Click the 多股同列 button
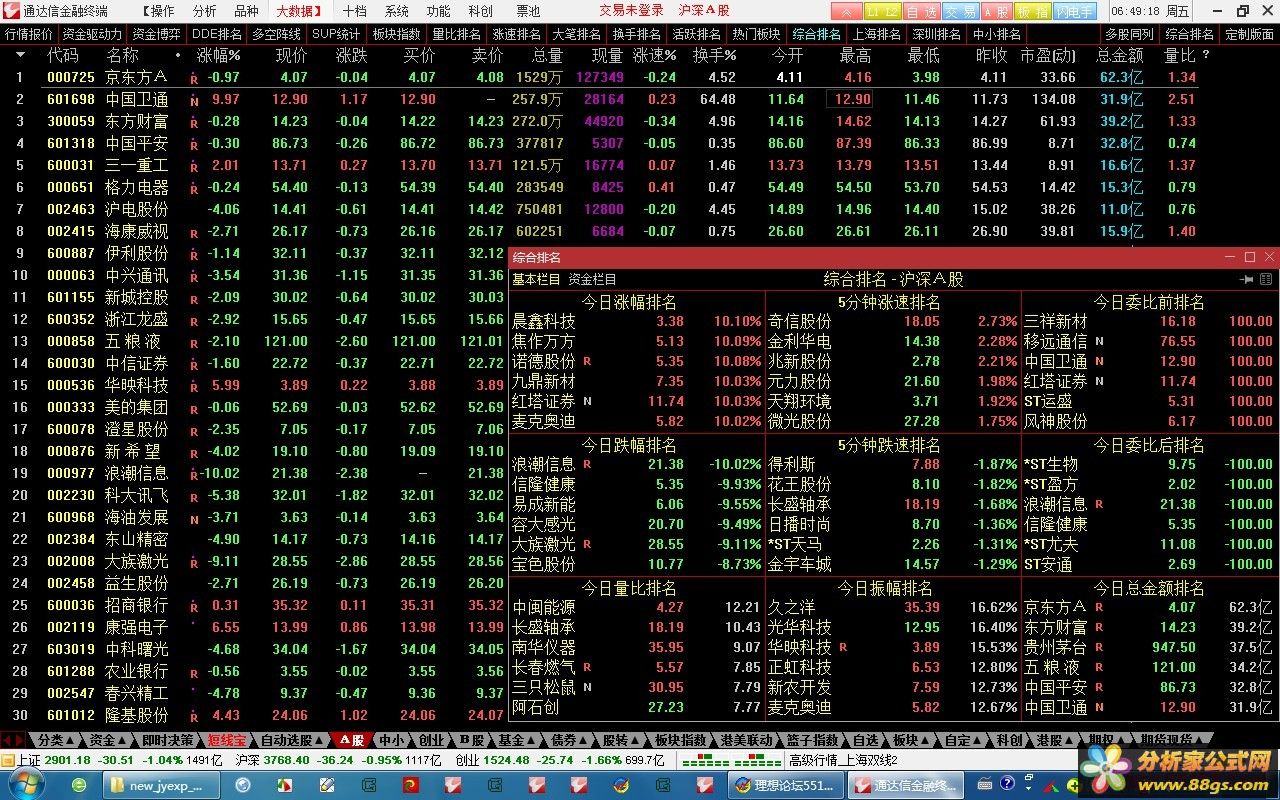Image resolution: width=1280 pixels, height=800 pixels. tap(1129, 33)
